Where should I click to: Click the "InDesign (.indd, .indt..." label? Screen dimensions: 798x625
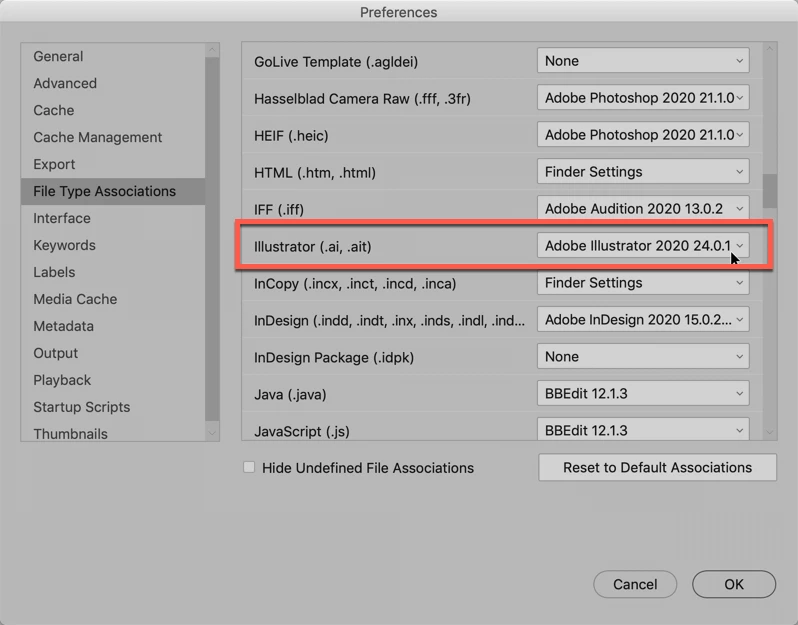389,321
